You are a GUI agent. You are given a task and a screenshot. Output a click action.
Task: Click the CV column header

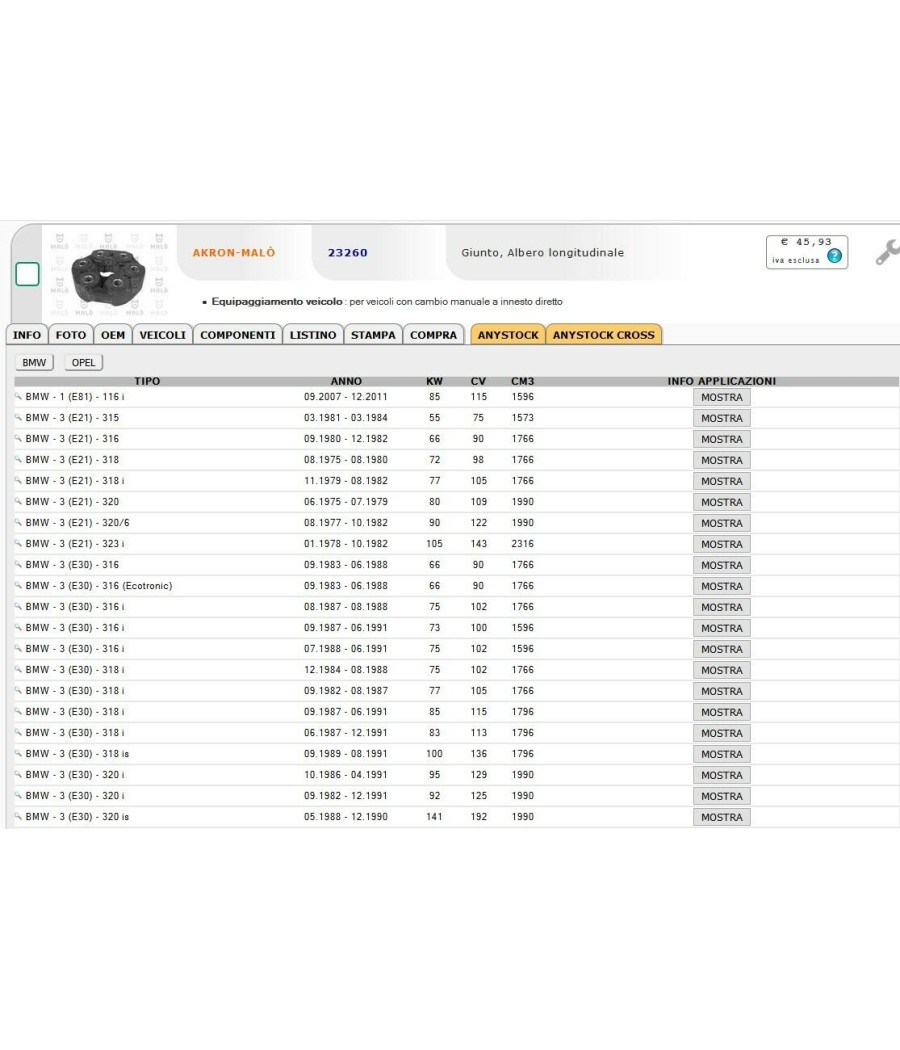[478, 381]
